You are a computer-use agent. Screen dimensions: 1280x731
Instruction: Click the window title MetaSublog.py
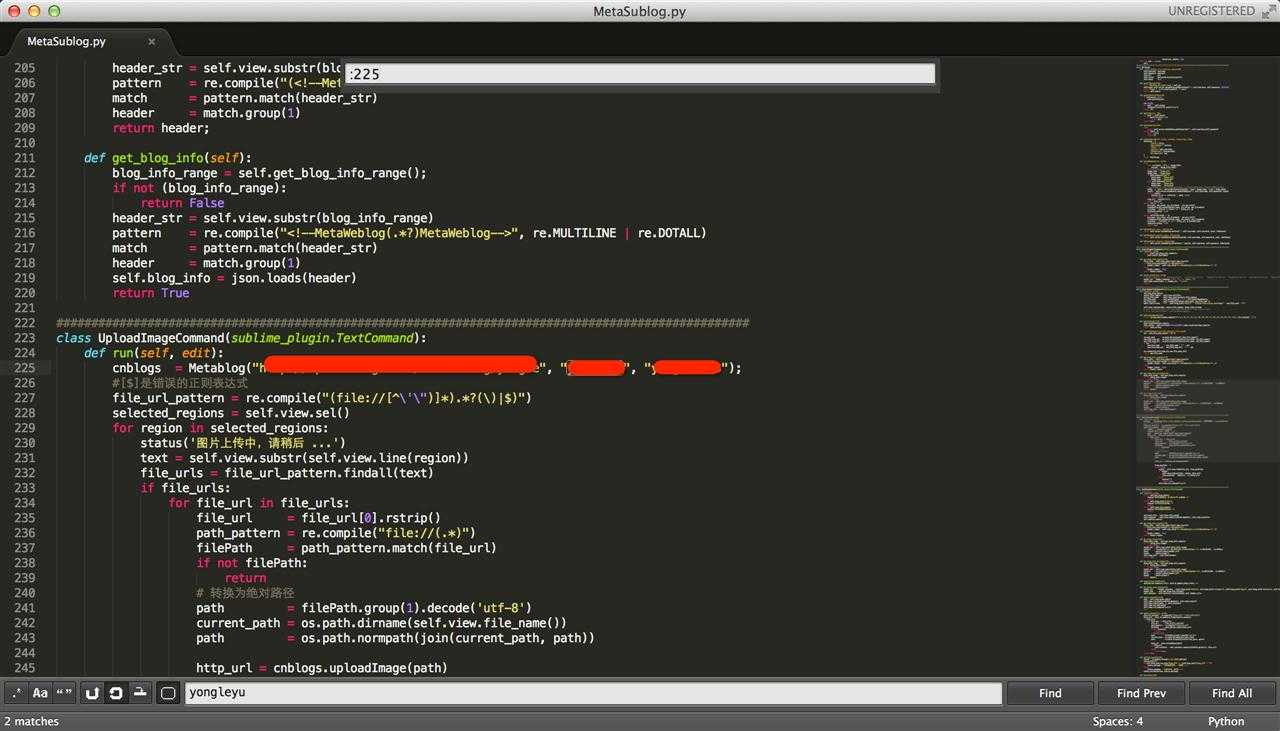click(x=640, y=11)
